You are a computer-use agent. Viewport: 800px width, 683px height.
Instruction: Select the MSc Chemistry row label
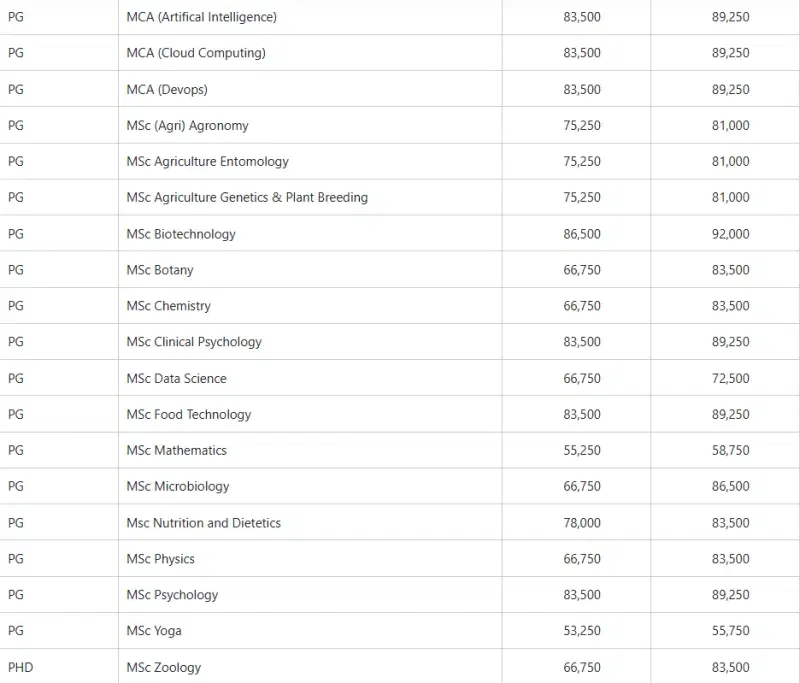pyautogui.click(x=168, y=306)
